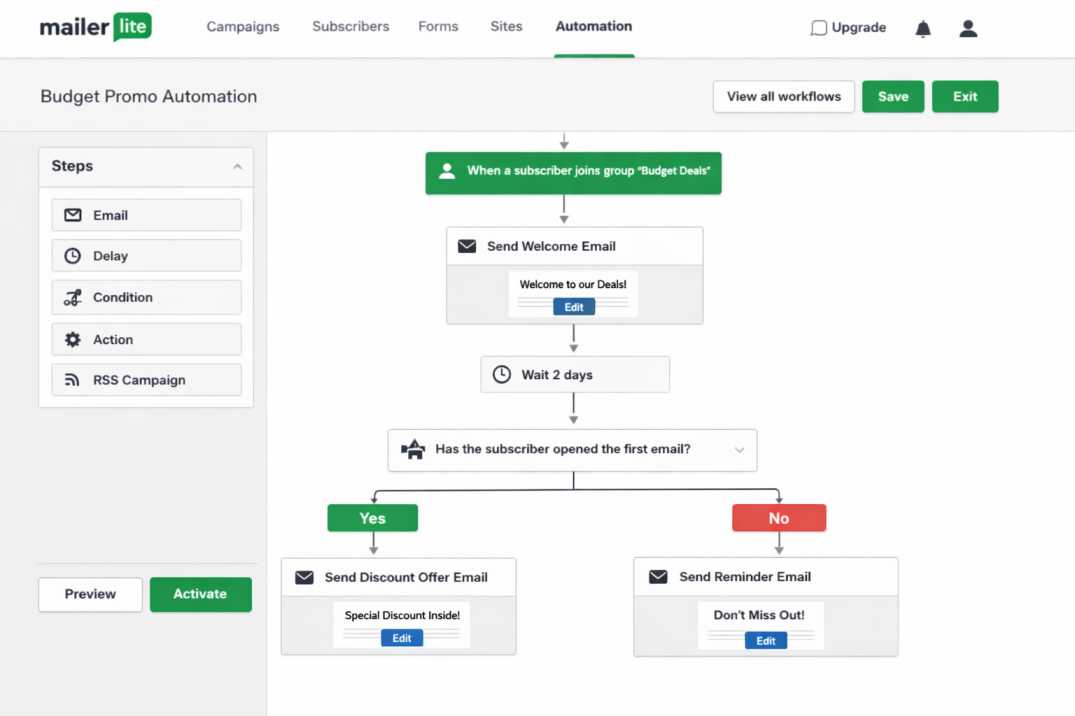
Task: Click the envelope icon on Send Reminder Email
Action: click(x=658, y=577)
